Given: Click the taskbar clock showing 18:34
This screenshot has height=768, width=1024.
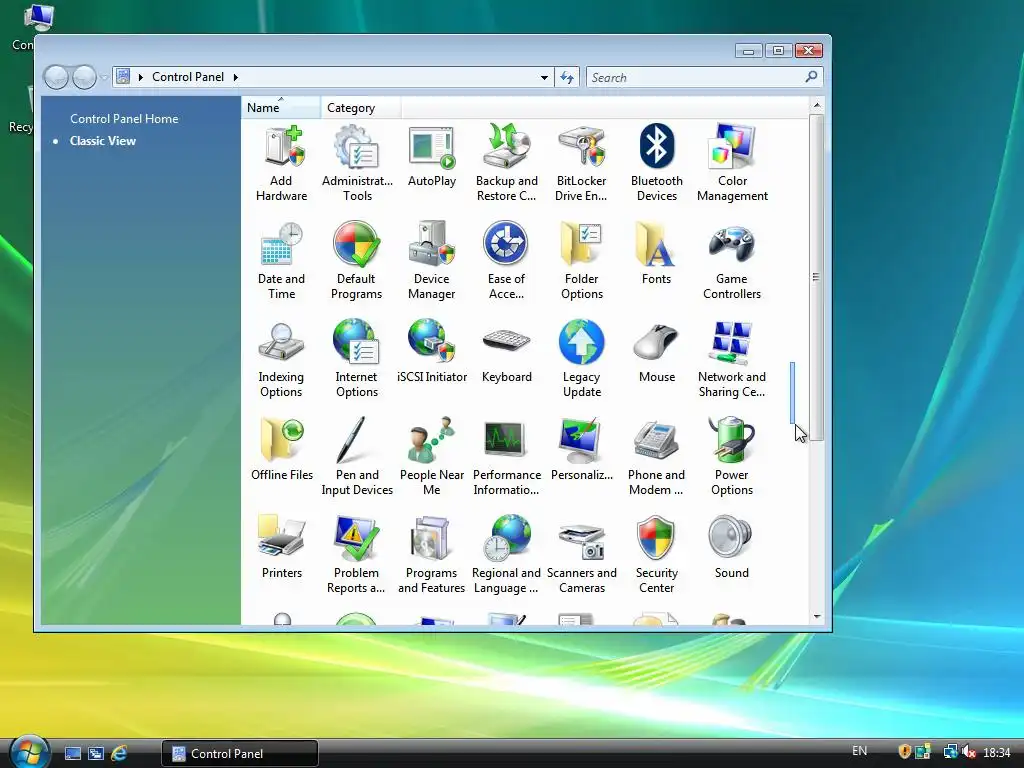Looking at the screenshot, I should pos(997,753).
